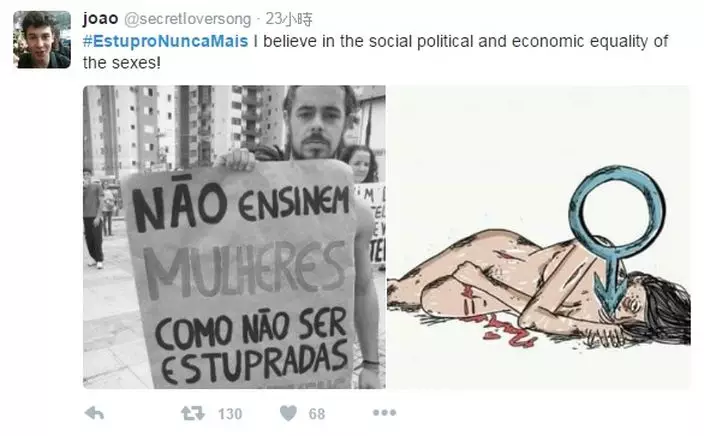Open joao's profile avatar photo
Viewport: 704px width, 436px height.
point(42,40)
